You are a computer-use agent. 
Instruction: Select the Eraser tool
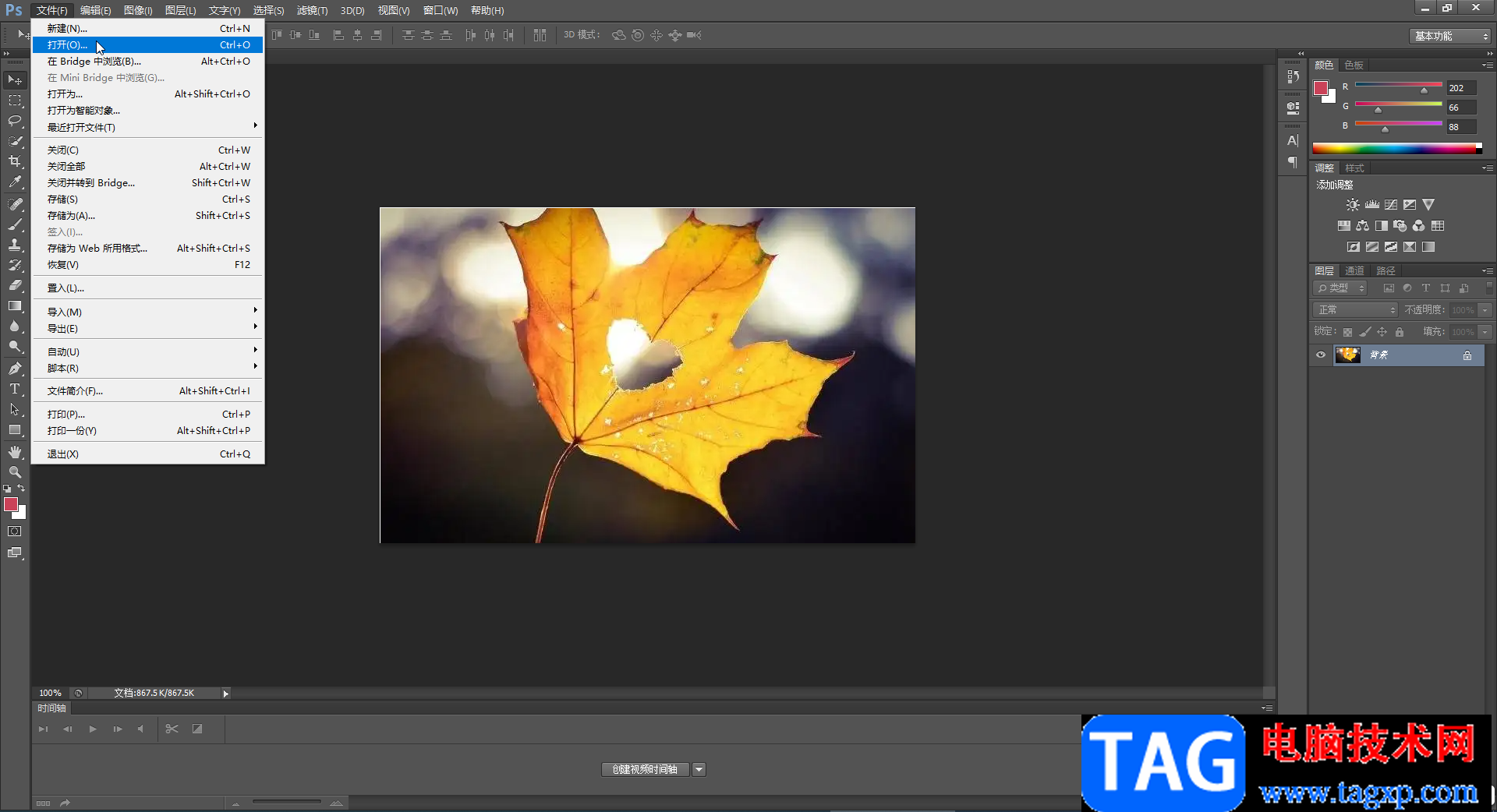pyautogui.click(x=15, y=285)
